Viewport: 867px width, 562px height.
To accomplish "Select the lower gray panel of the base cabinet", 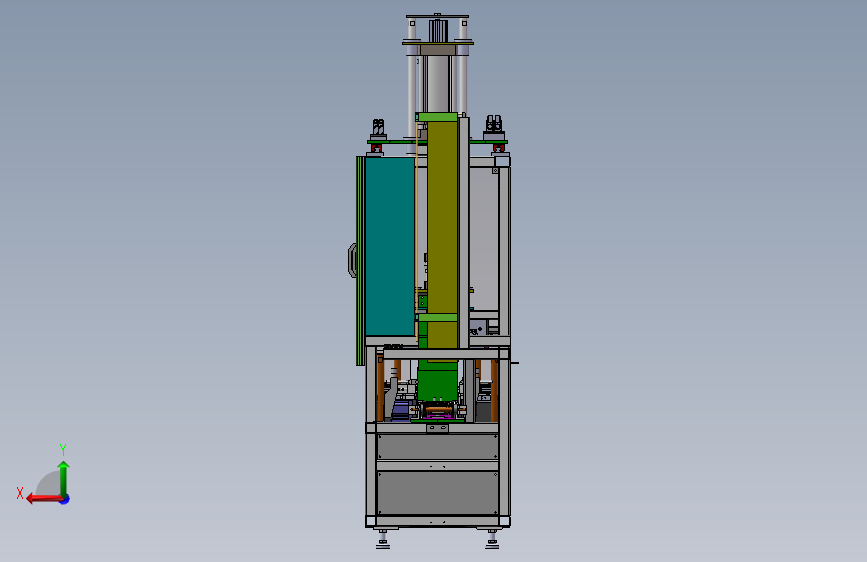I will click(438, 493).
